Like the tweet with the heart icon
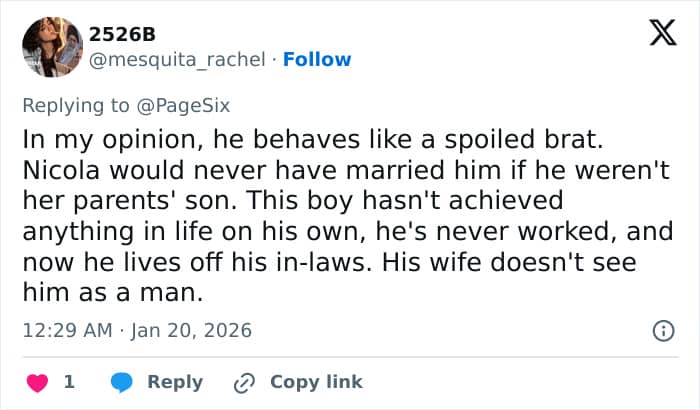 tap(37, 382)
